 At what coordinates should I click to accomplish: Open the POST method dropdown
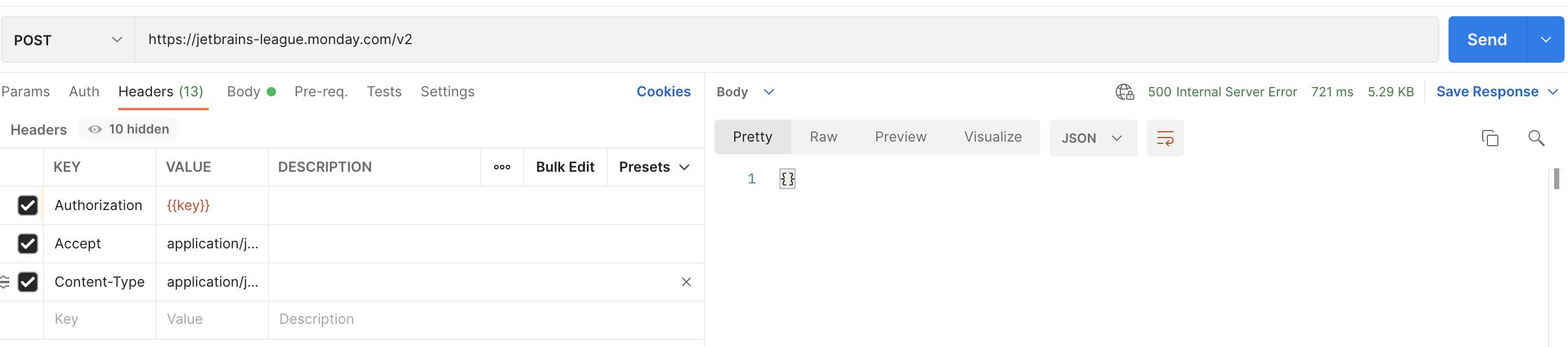(x=68, y=39)
